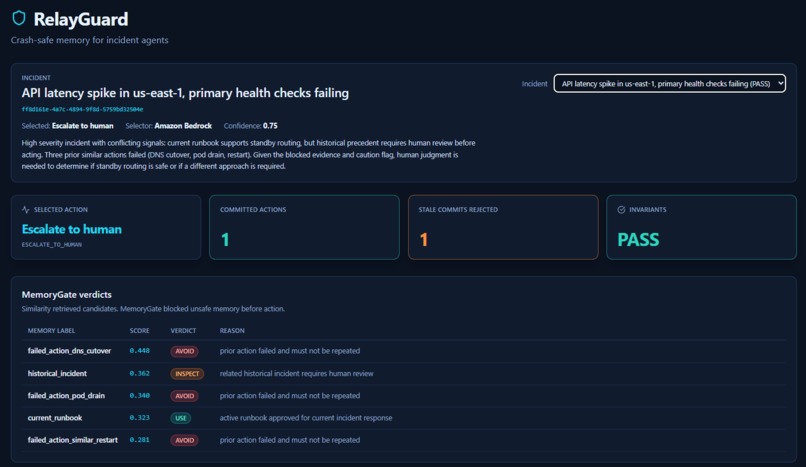
Task: Click the Selected Action pulse icon
Action: tap(26, 210)
